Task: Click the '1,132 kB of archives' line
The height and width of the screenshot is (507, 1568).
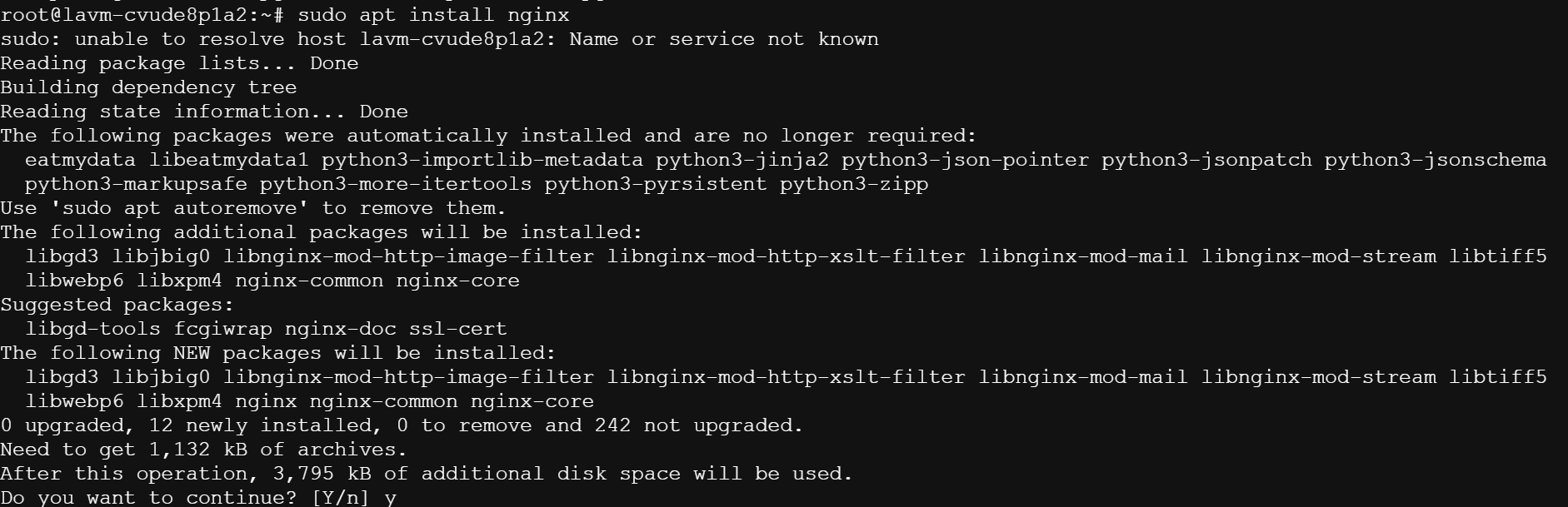Action: 203,450
